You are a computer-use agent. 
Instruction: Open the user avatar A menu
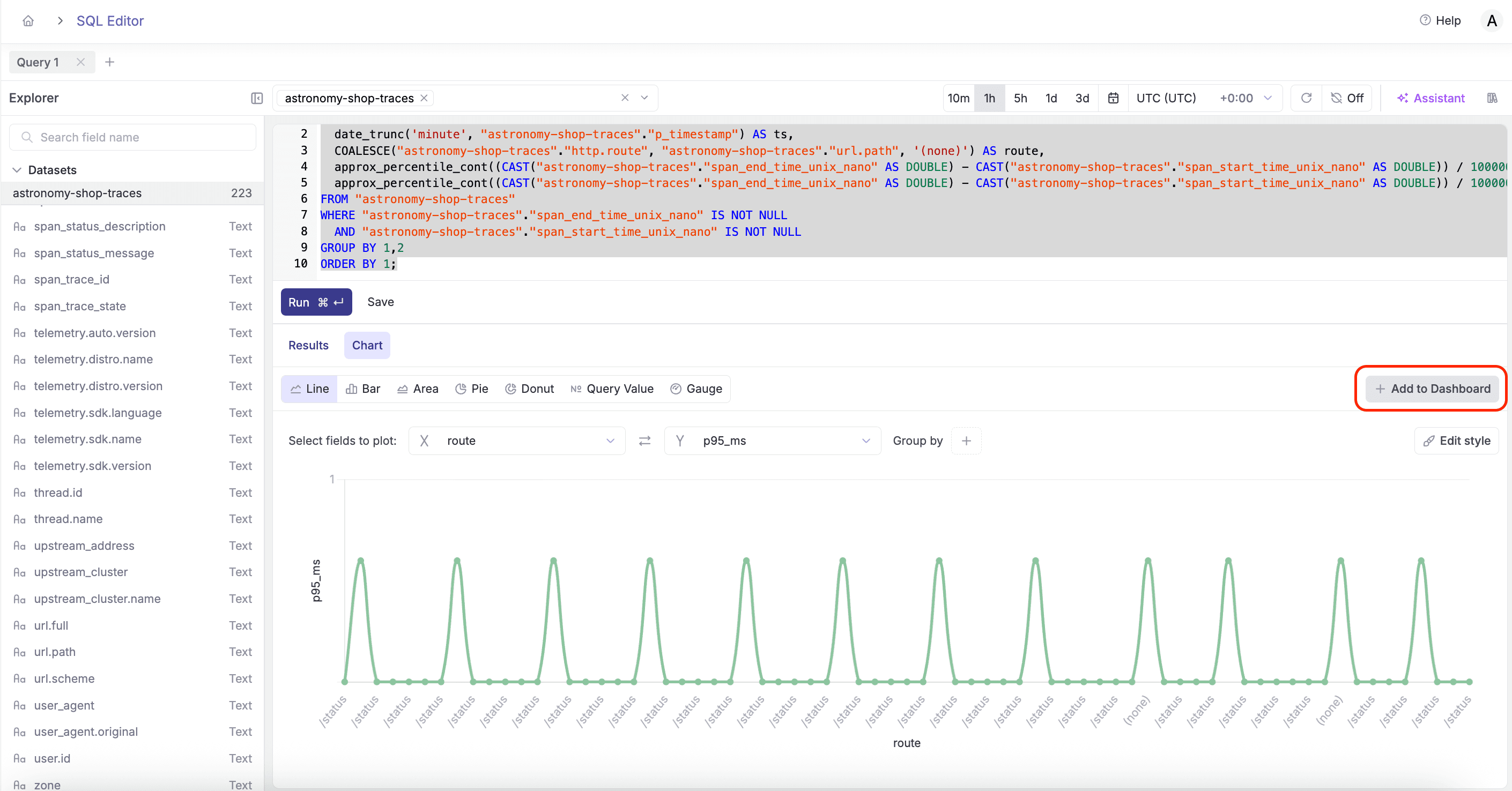[1492, 21]
